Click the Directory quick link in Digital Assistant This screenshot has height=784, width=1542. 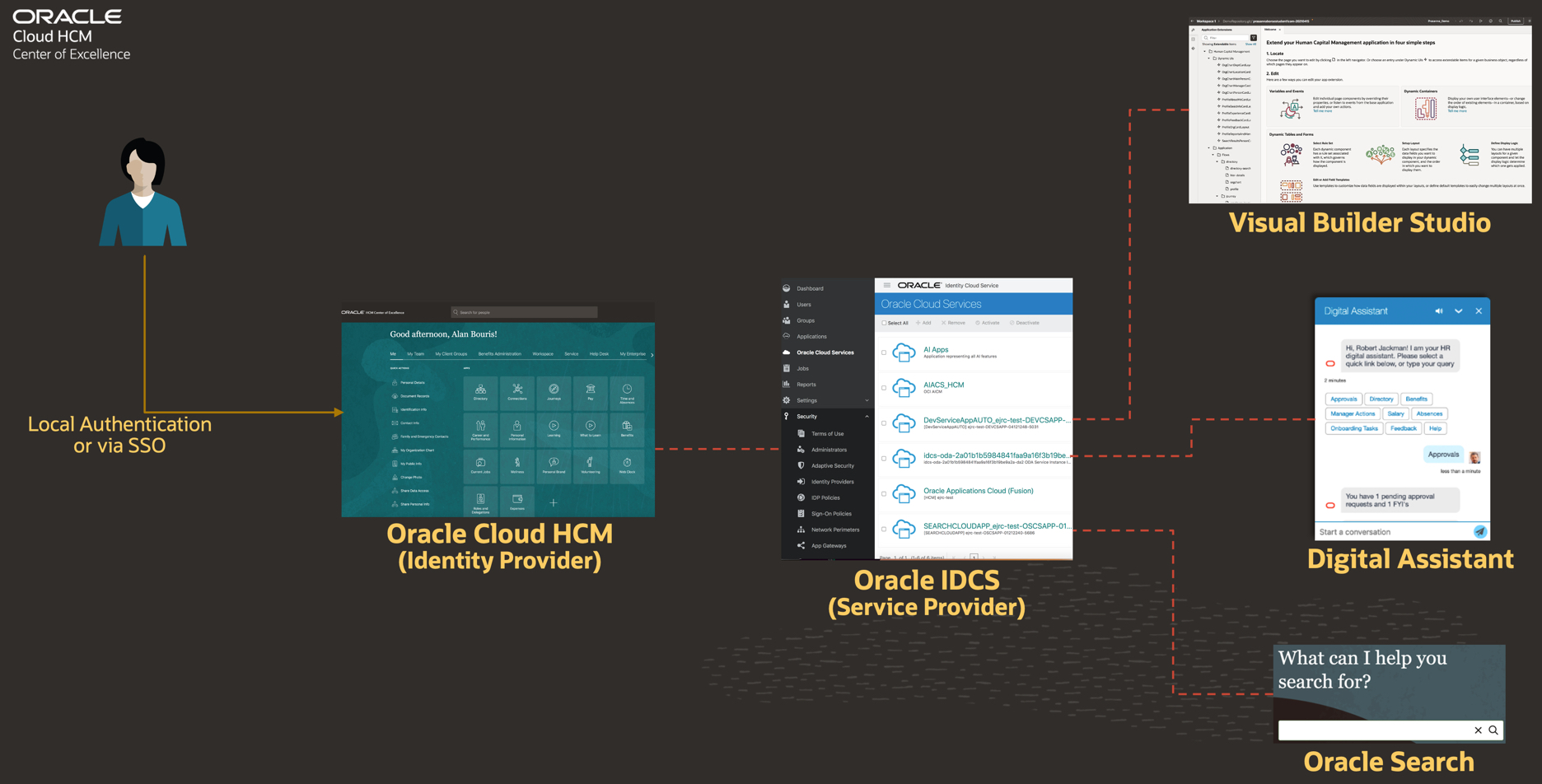[x=1381, y=399]
